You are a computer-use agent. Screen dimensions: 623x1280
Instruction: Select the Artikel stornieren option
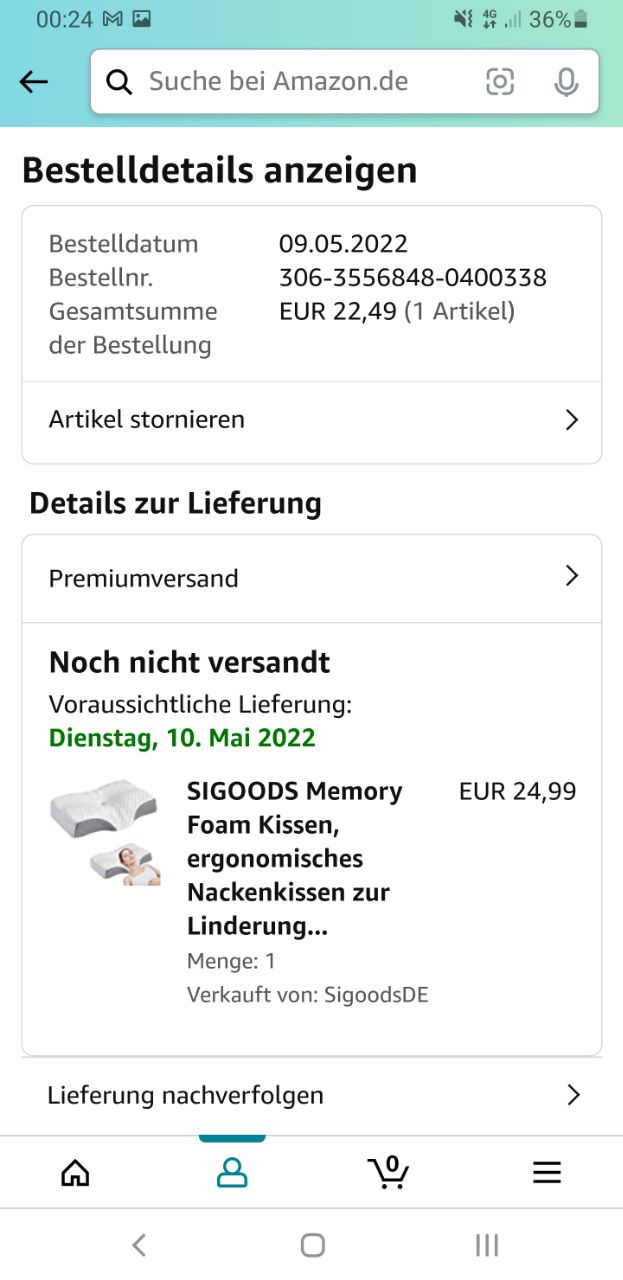[147, 419]
